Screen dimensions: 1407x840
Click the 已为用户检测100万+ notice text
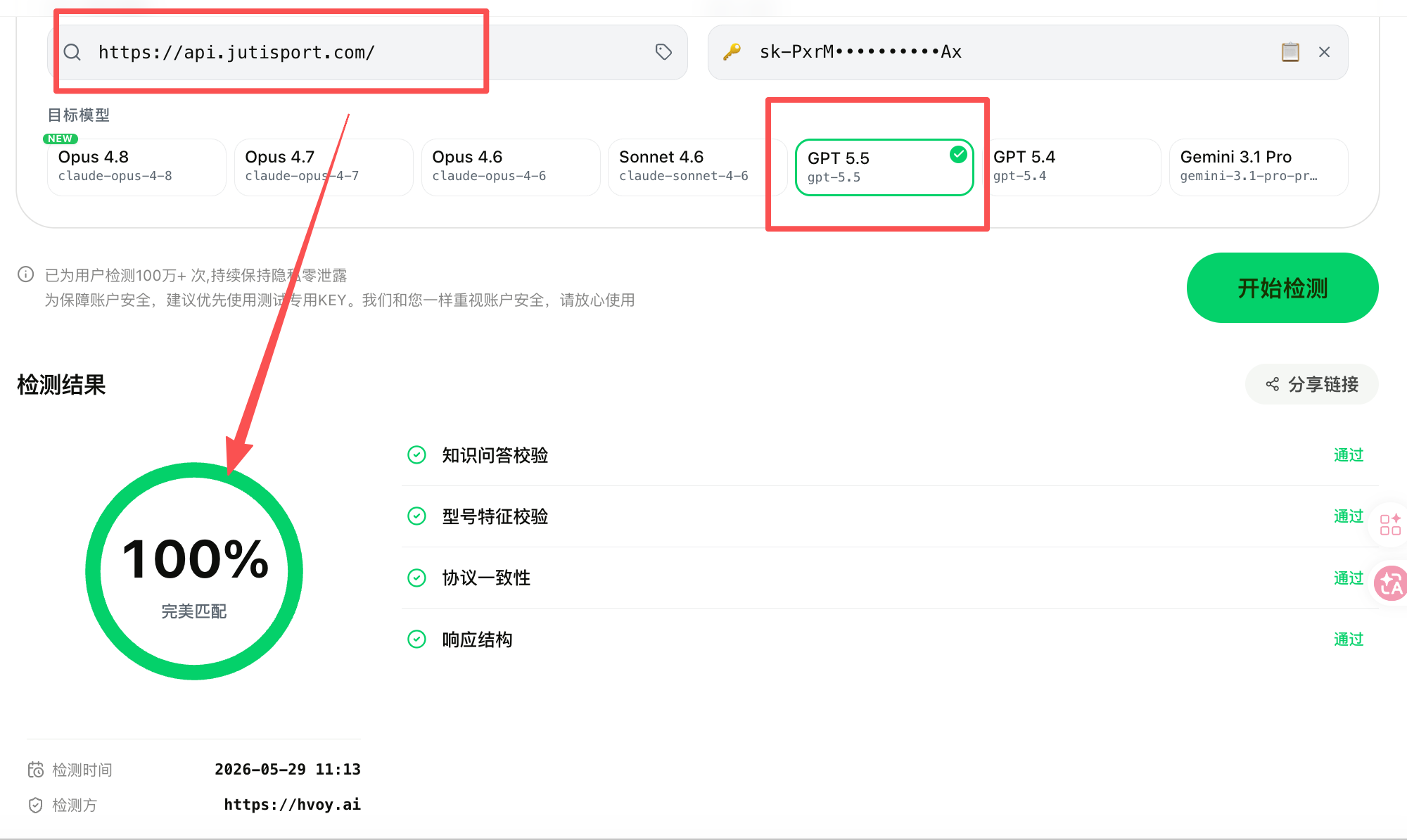(x=196, y=275)
